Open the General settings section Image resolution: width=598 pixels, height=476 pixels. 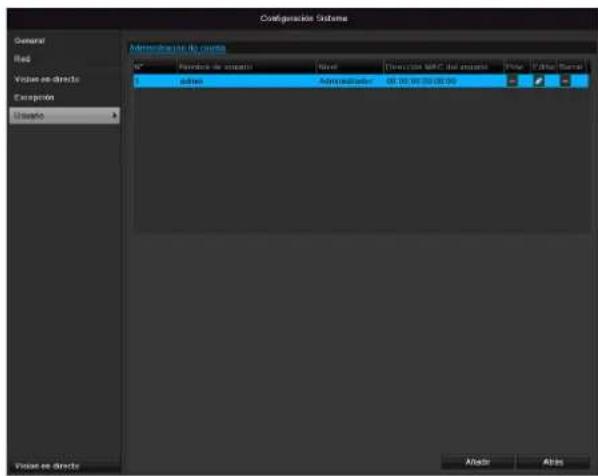[29, 41]
